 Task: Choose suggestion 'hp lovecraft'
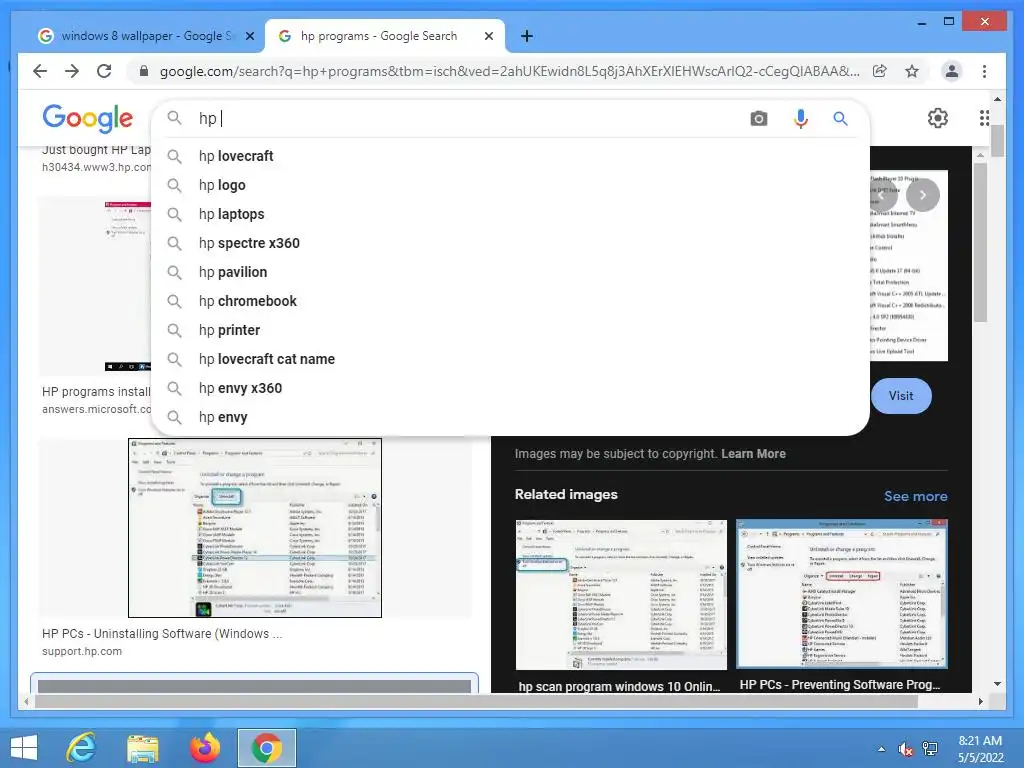point(510,156)
